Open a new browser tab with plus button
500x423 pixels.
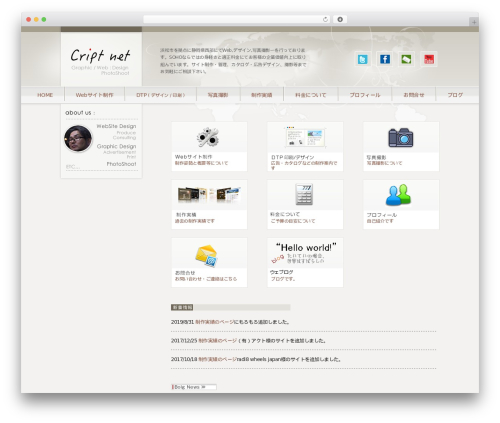click(474, 22)
